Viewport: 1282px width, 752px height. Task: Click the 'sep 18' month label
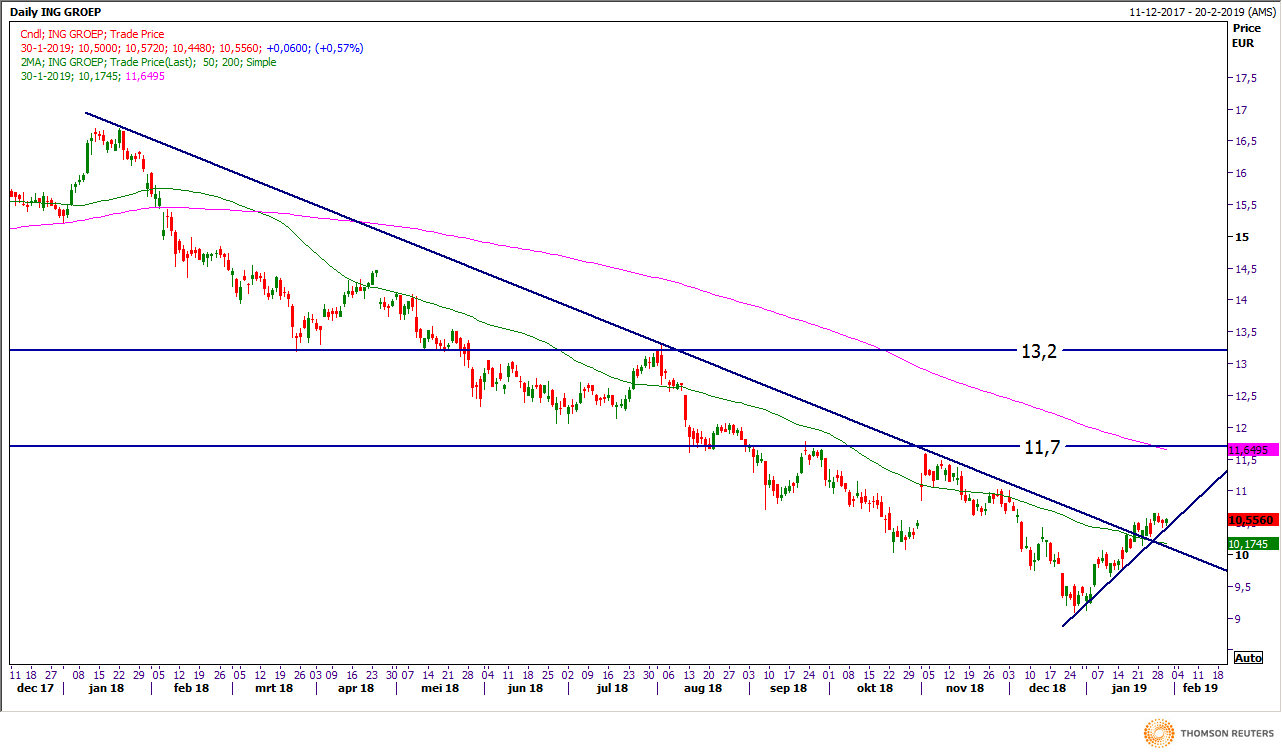pos(789,688)
